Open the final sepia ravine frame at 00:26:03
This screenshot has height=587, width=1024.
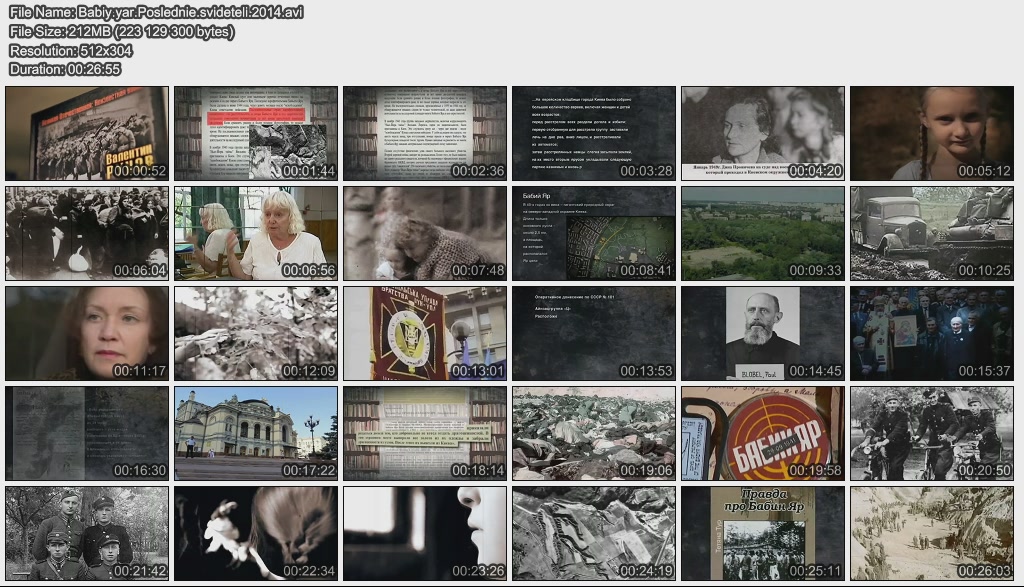tap(932, 534)
